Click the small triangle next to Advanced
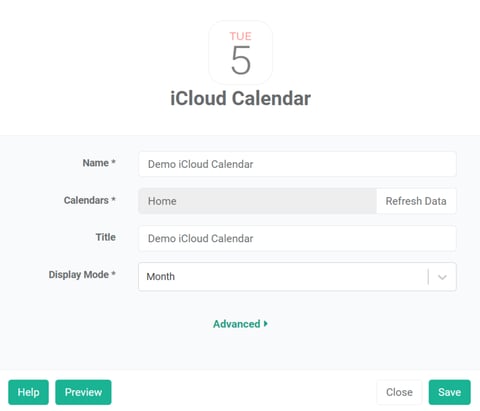 pyautogui.click(x=266, y=324)
